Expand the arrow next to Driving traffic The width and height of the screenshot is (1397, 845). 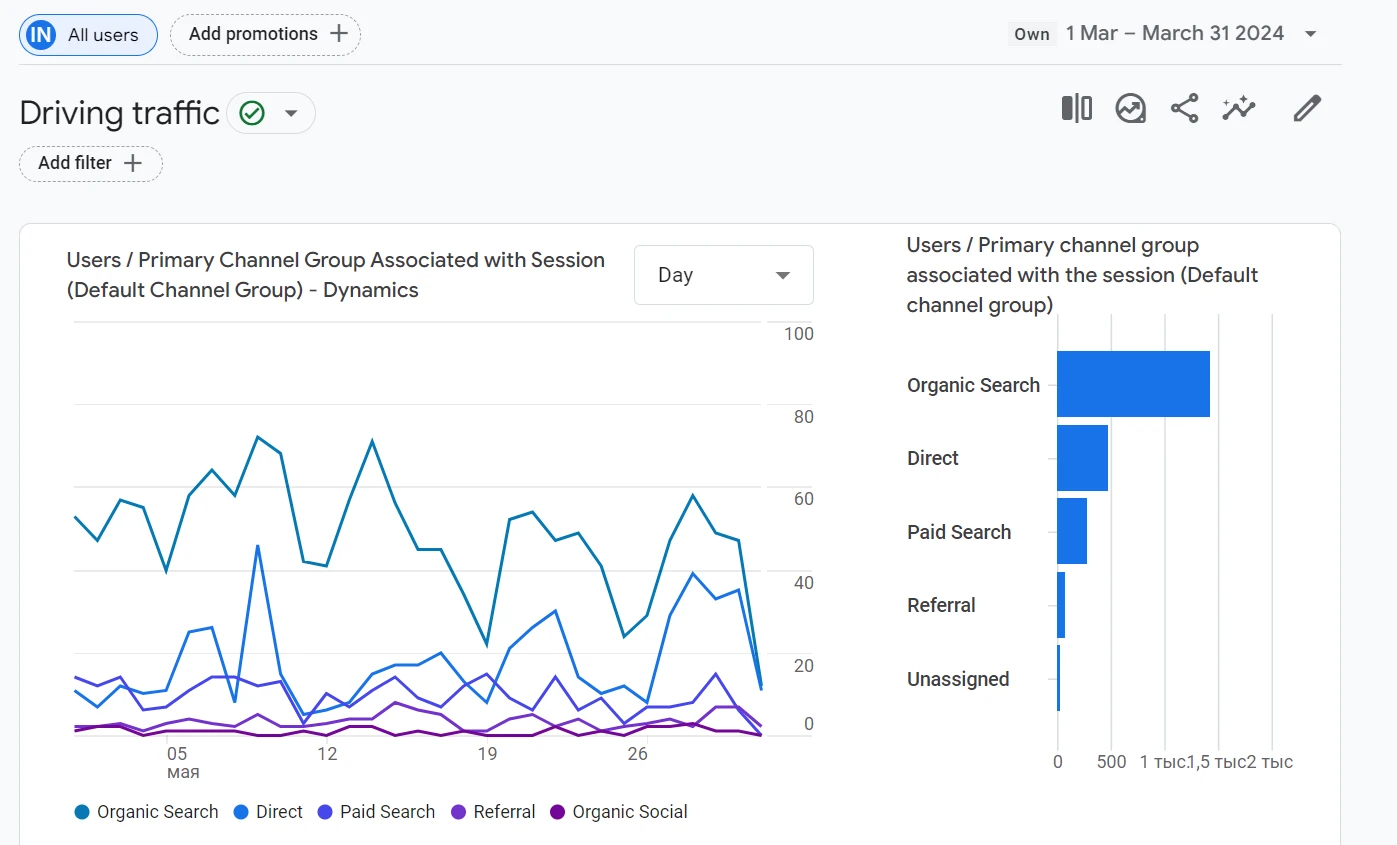[291, 113]
